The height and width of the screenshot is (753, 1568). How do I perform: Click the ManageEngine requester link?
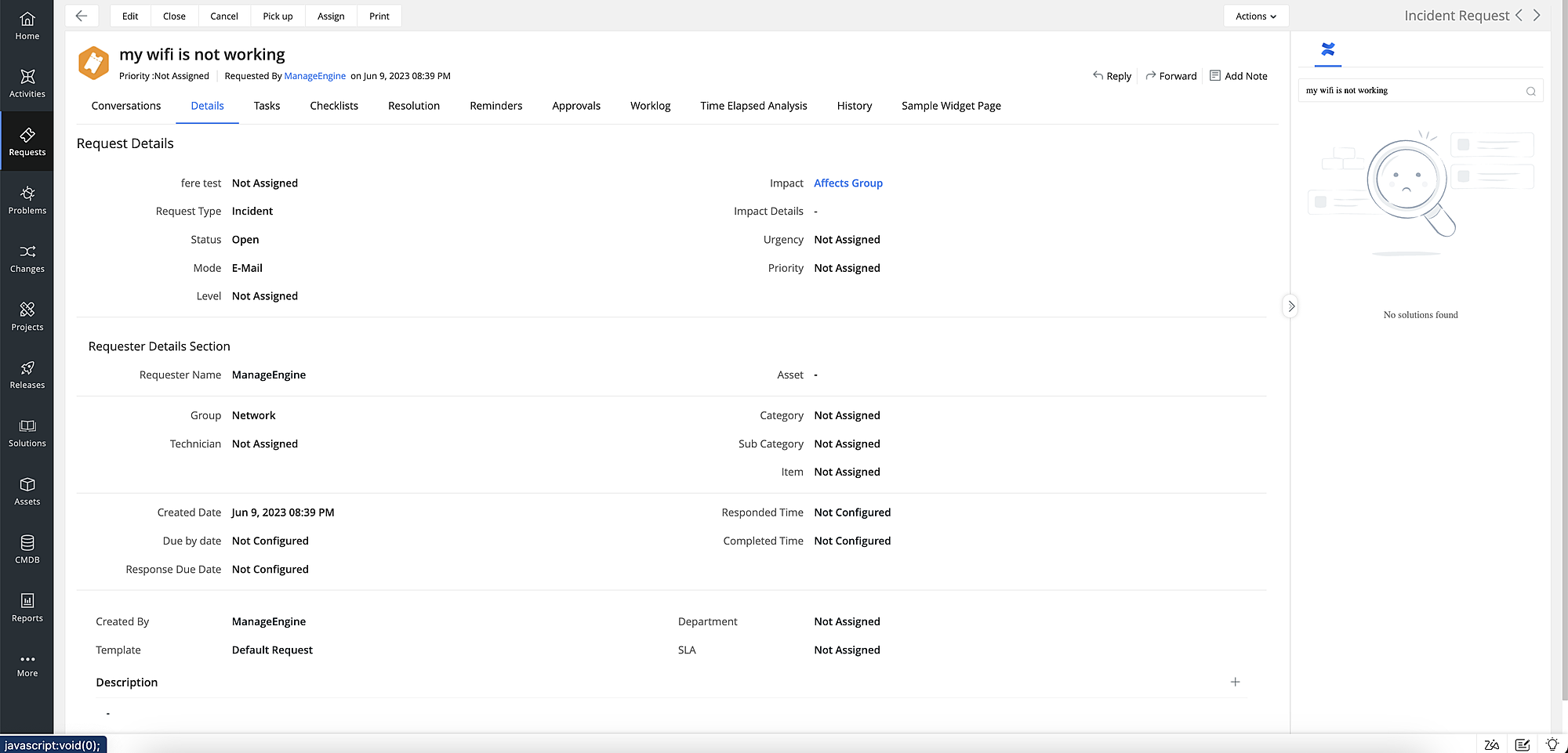click(x=315, y=76)
